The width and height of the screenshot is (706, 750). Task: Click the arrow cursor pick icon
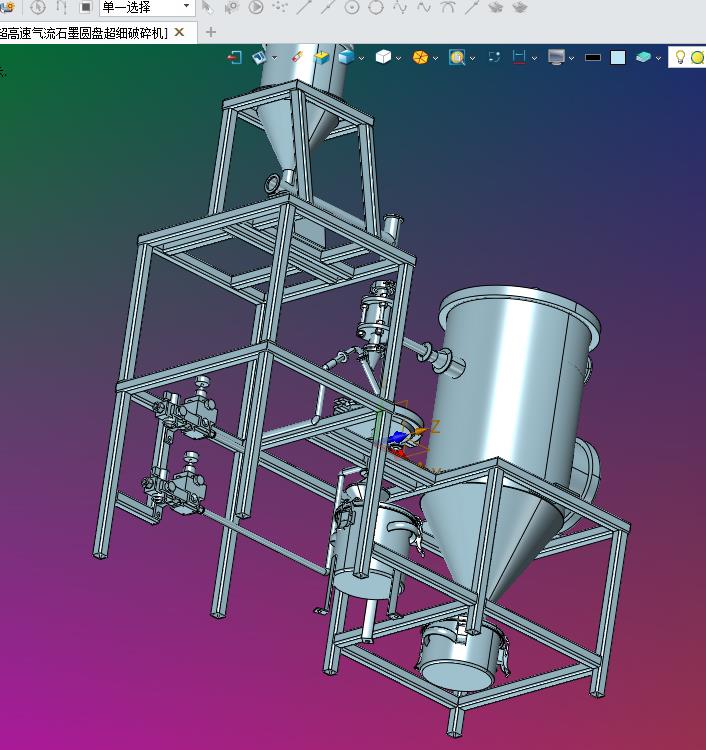pos(207,7)
